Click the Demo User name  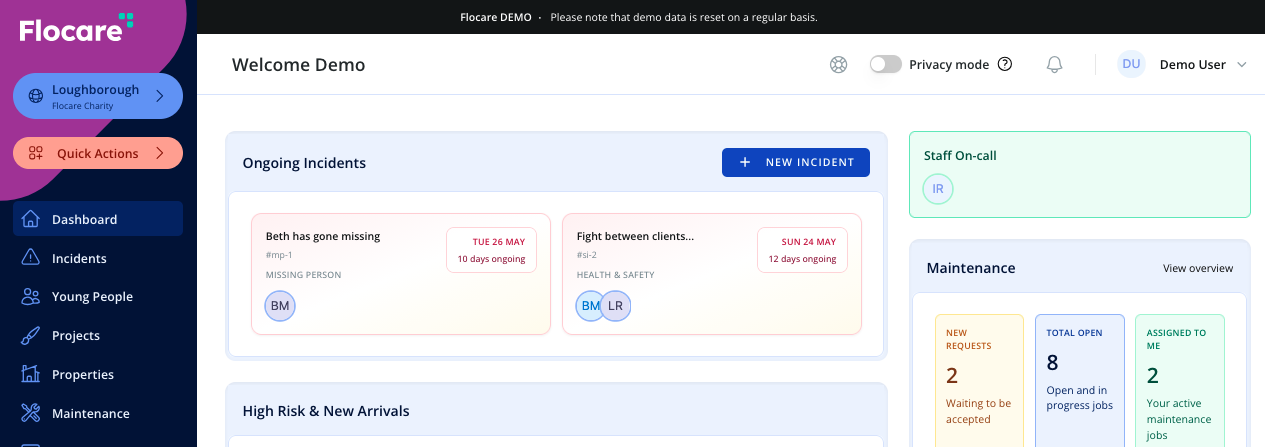(1192, 64)
